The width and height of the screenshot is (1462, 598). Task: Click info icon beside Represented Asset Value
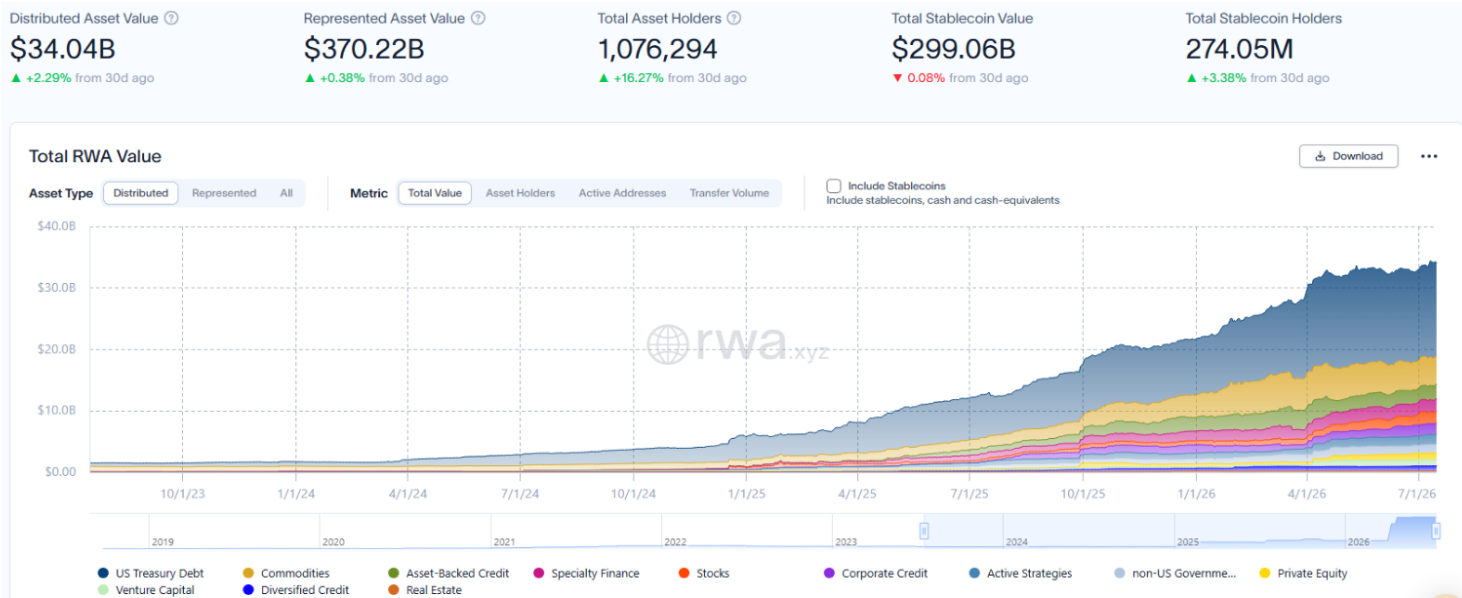[478, 18]
